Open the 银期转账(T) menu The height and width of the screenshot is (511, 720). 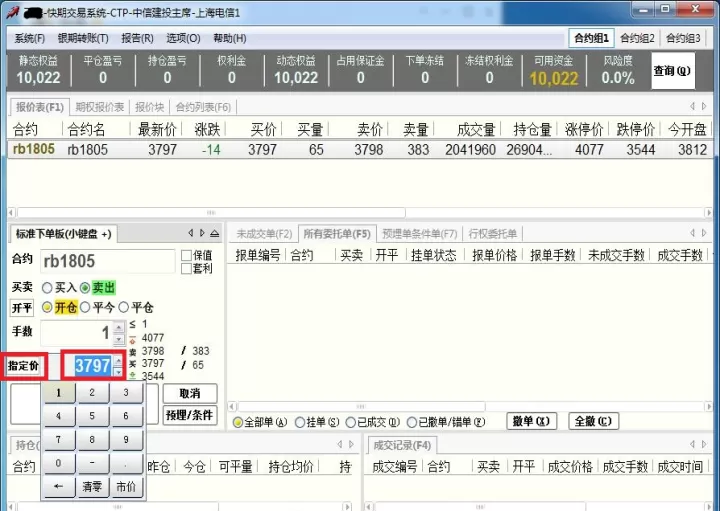point(83,38)
